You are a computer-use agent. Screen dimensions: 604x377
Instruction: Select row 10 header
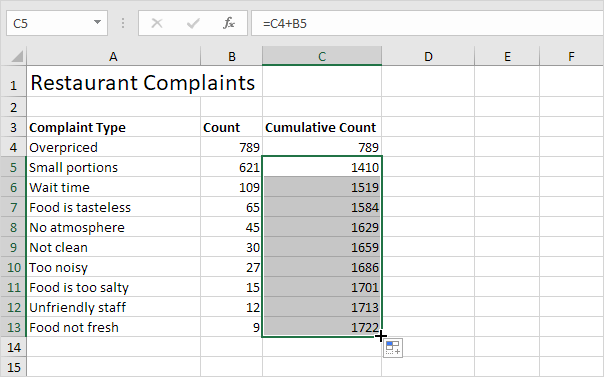pyautogui.click(x=13, y=267)
